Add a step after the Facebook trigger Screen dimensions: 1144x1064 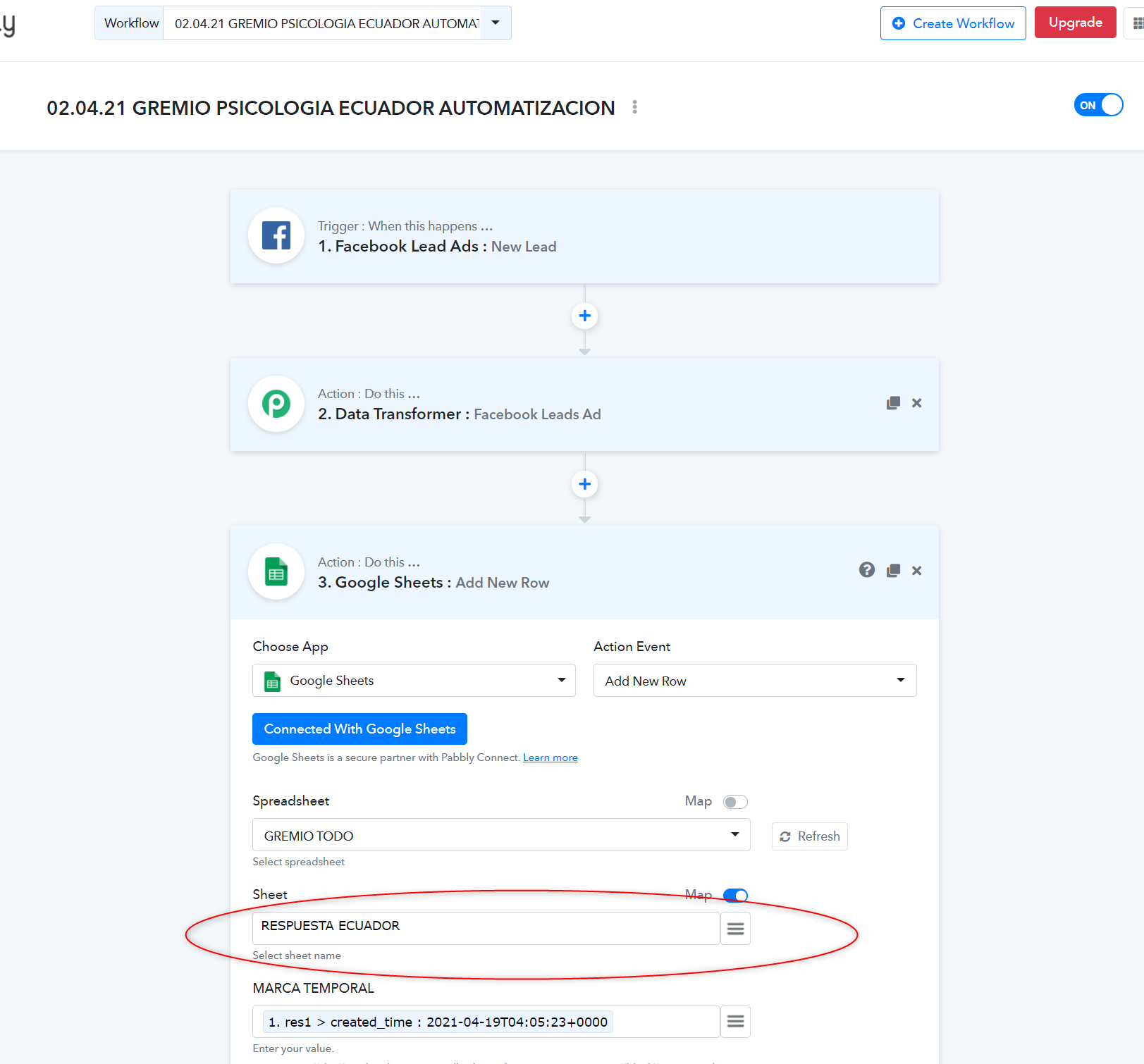click(584, 316)
